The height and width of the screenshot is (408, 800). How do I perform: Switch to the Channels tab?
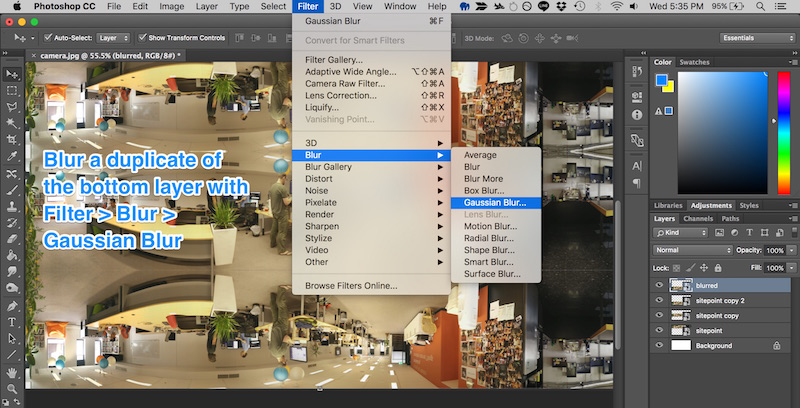click(698, 218)
